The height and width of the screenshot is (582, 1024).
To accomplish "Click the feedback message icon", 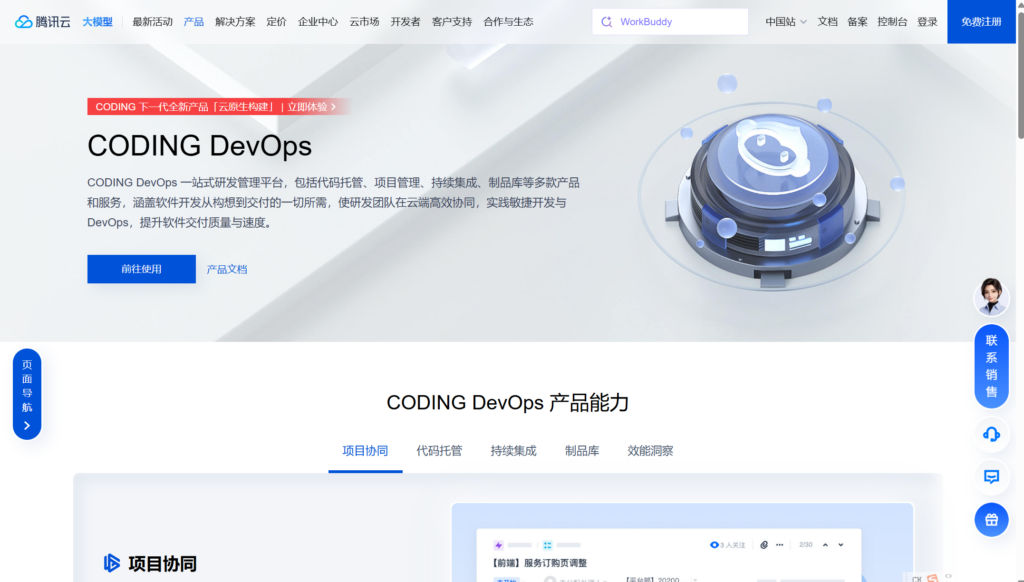I will click(x=991, y=477).
